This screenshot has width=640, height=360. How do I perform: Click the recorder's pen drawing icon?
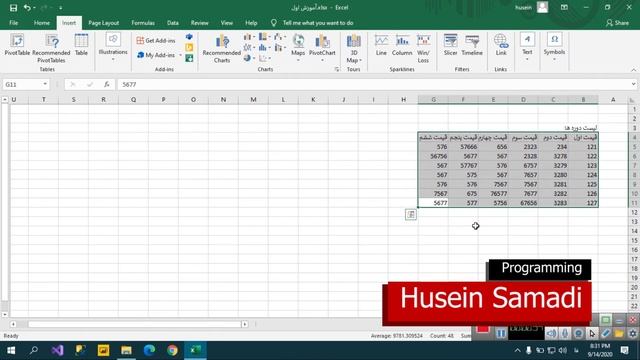click(x=606, y=334)
